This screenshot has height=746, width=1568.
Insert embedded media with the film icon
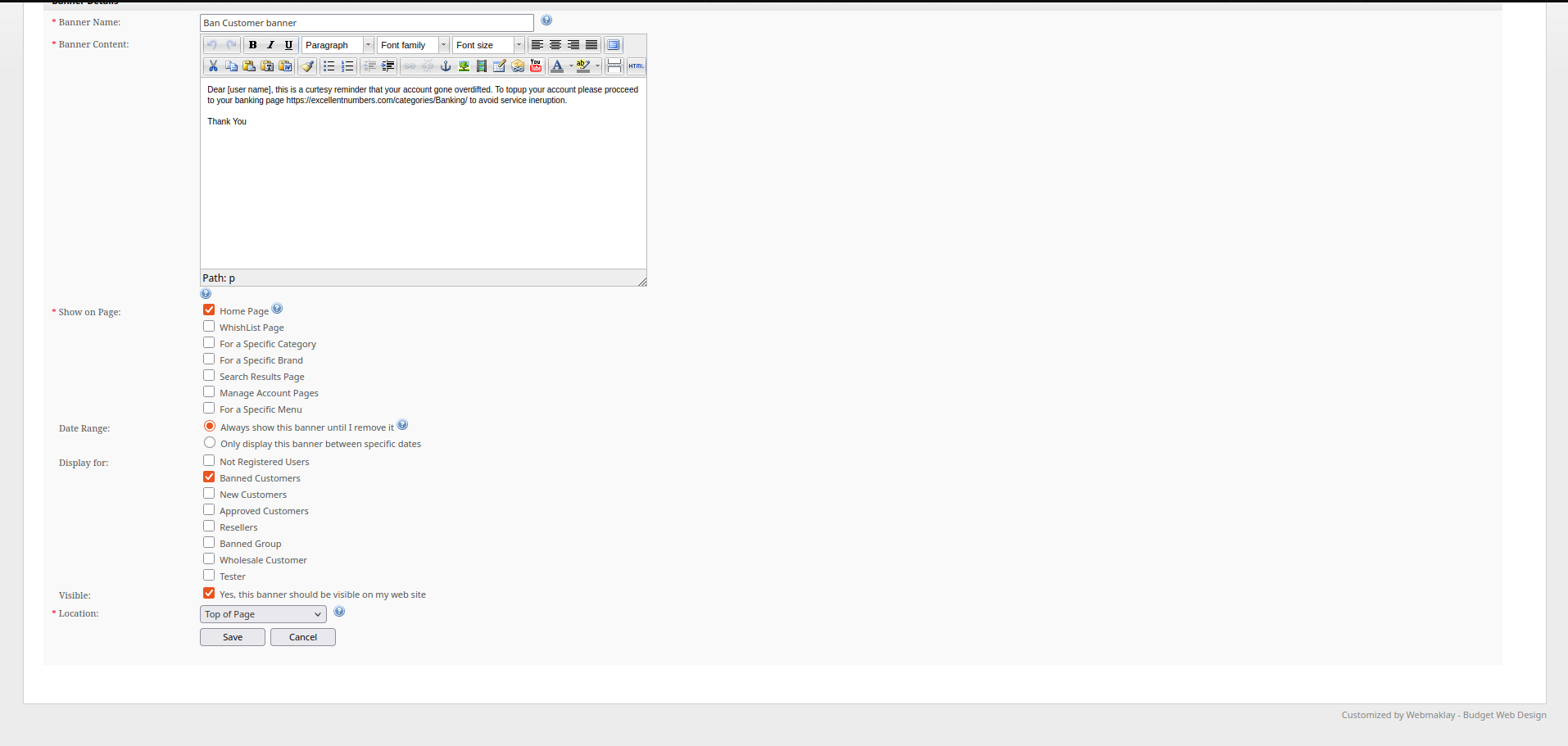click(482, 66)
